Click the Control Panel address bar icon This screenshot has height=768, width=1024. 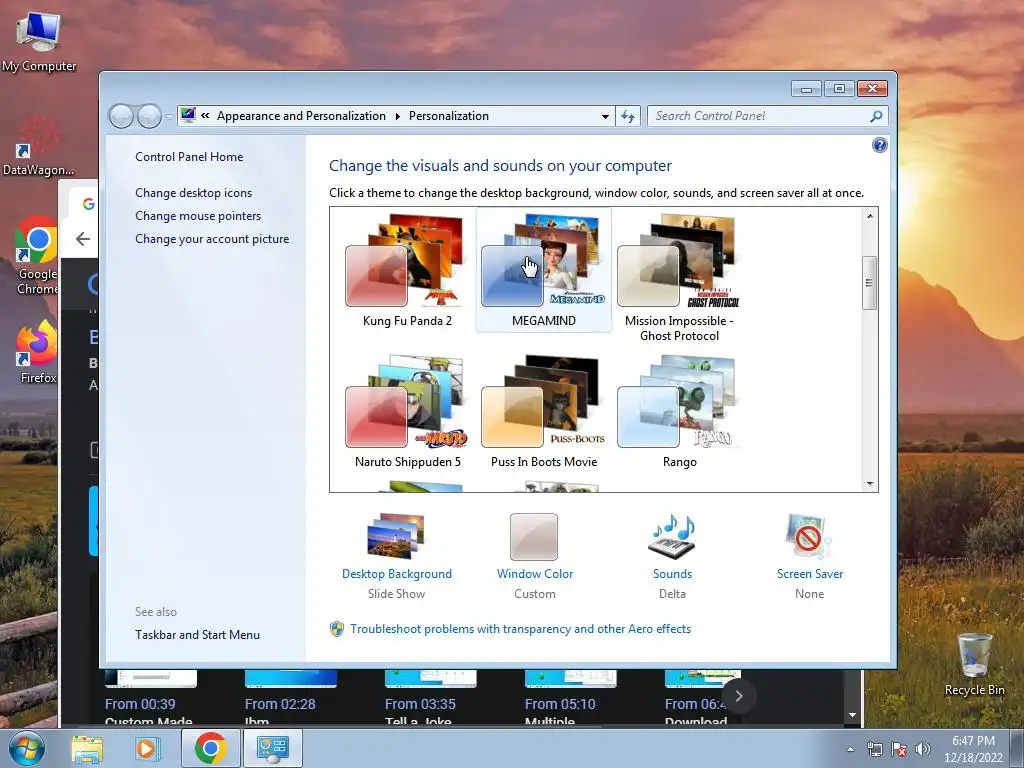188,116
